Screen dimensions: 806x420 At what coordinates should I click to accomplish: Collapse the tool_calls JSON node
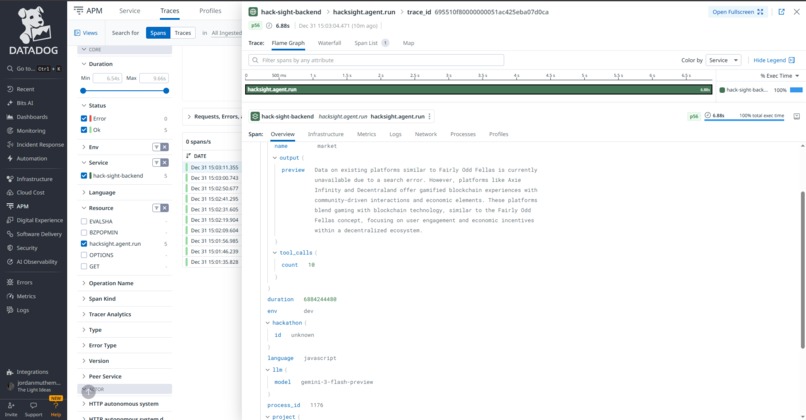[274, 253]
